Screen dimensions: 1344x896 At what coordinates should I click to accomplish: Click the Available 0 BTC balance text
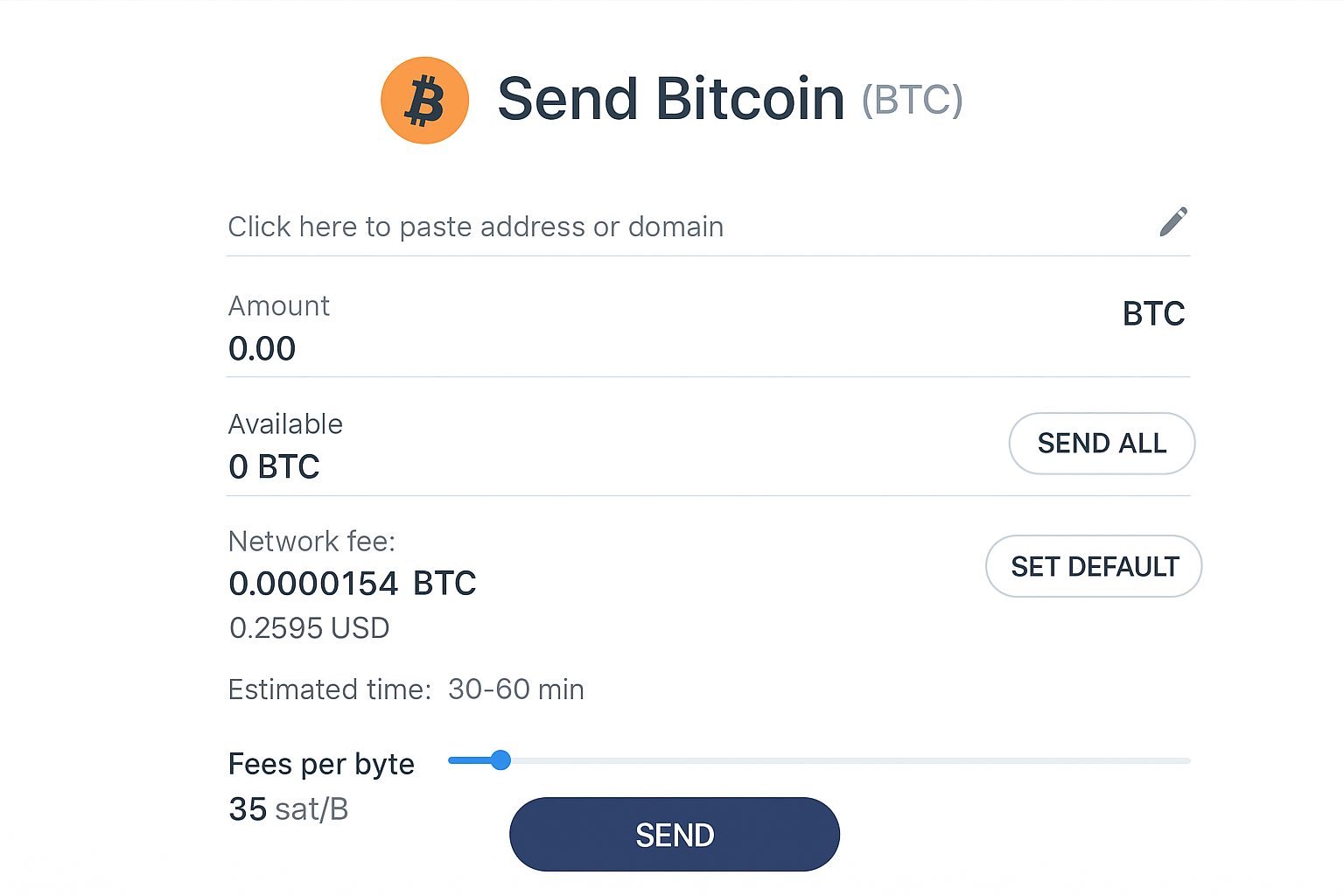[273, 466]
